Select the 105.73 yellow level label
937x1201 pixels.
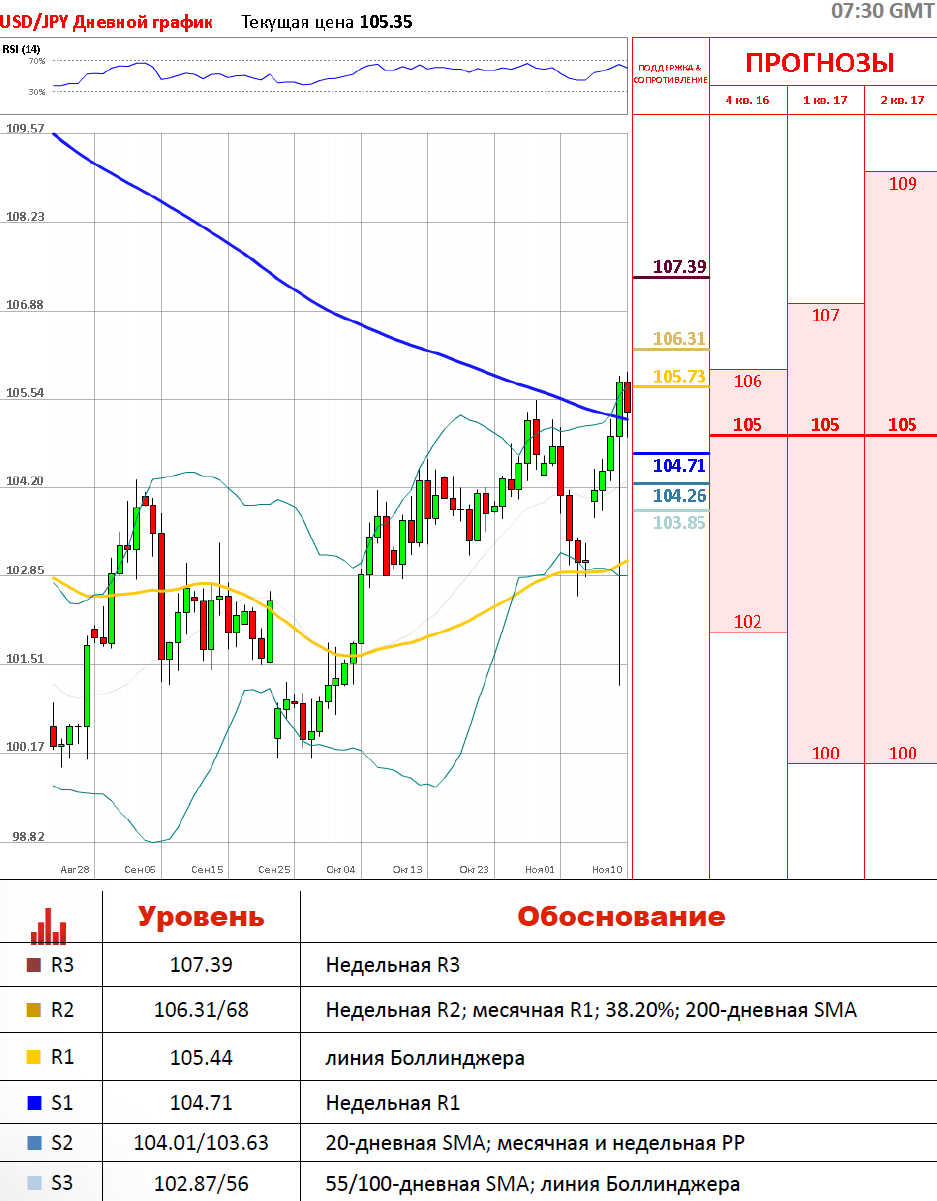tap(679, 377)
